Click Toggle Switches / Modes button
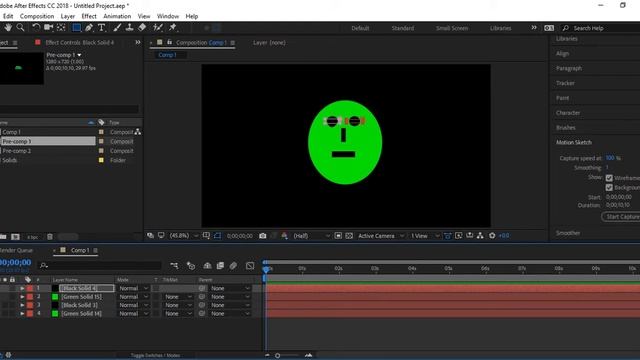Viewport: 640px width, 360px height. [x=155, y=355]
